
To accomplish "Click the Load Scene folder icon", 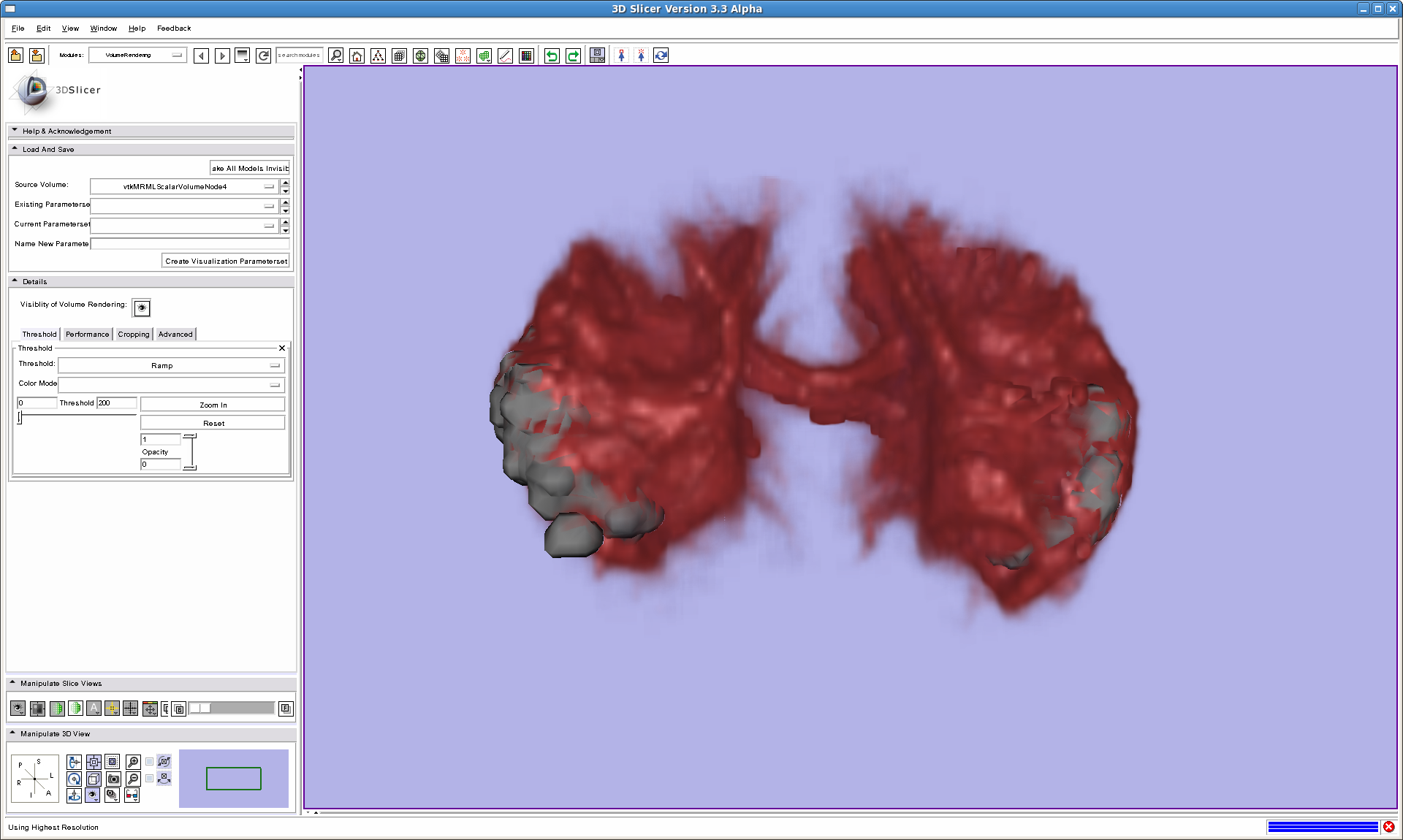I will 16,56.
